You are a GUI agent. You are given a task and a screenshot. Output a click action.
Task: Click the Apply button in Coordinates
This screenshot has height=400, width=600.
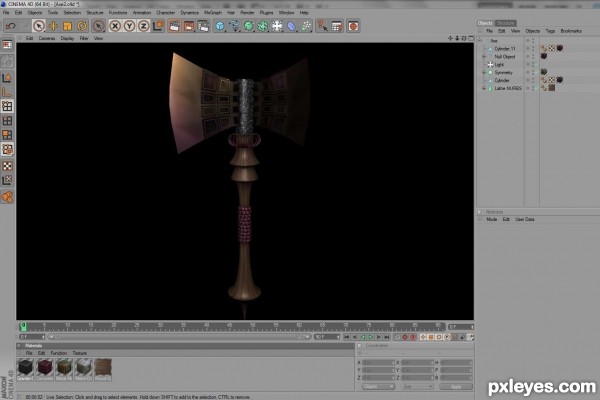(456, 387)
